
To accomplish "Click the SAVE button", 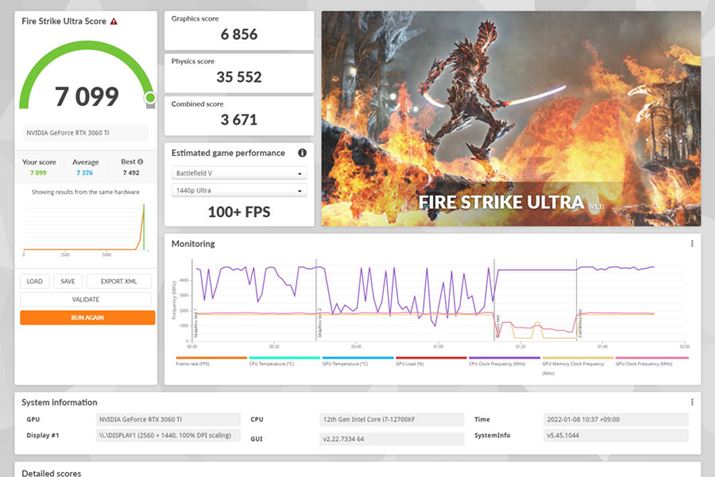I will point(67,281).
